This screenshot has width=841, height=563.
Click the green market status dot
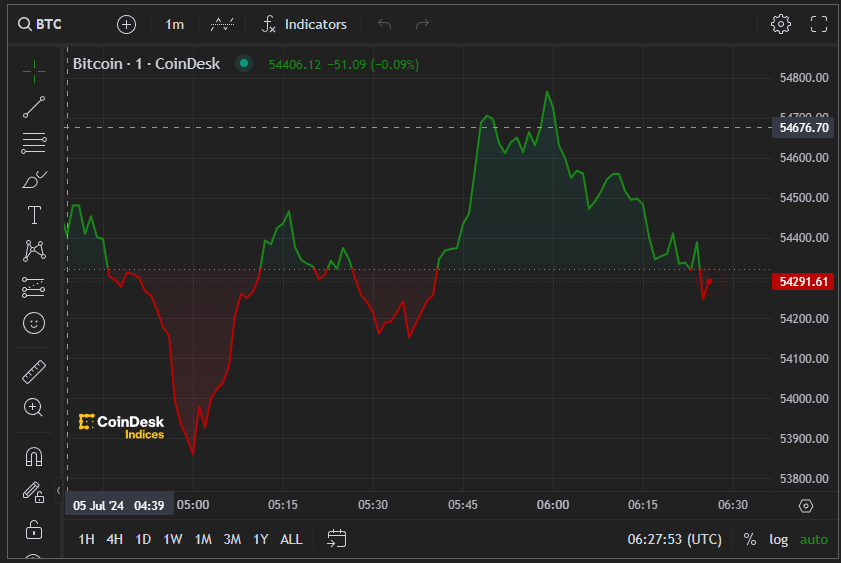[x=244, y=63]
